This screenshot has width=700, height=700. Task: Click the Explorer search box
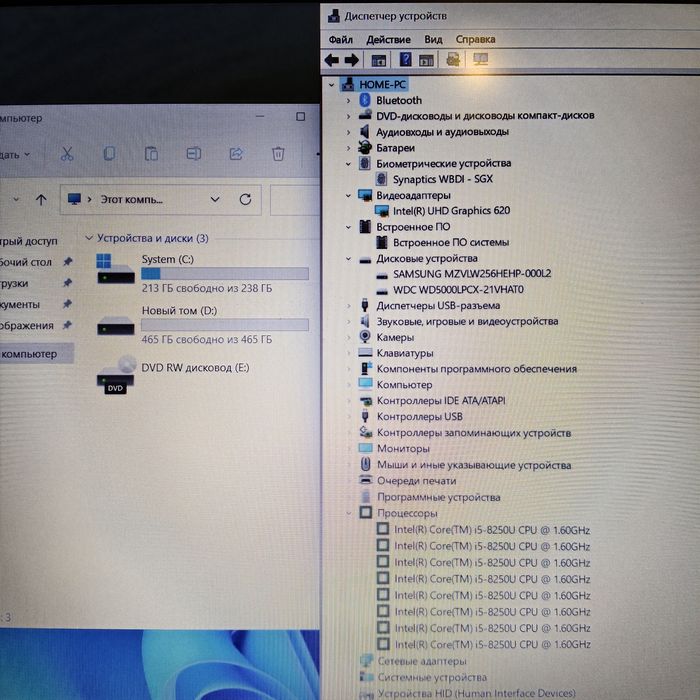295,200
